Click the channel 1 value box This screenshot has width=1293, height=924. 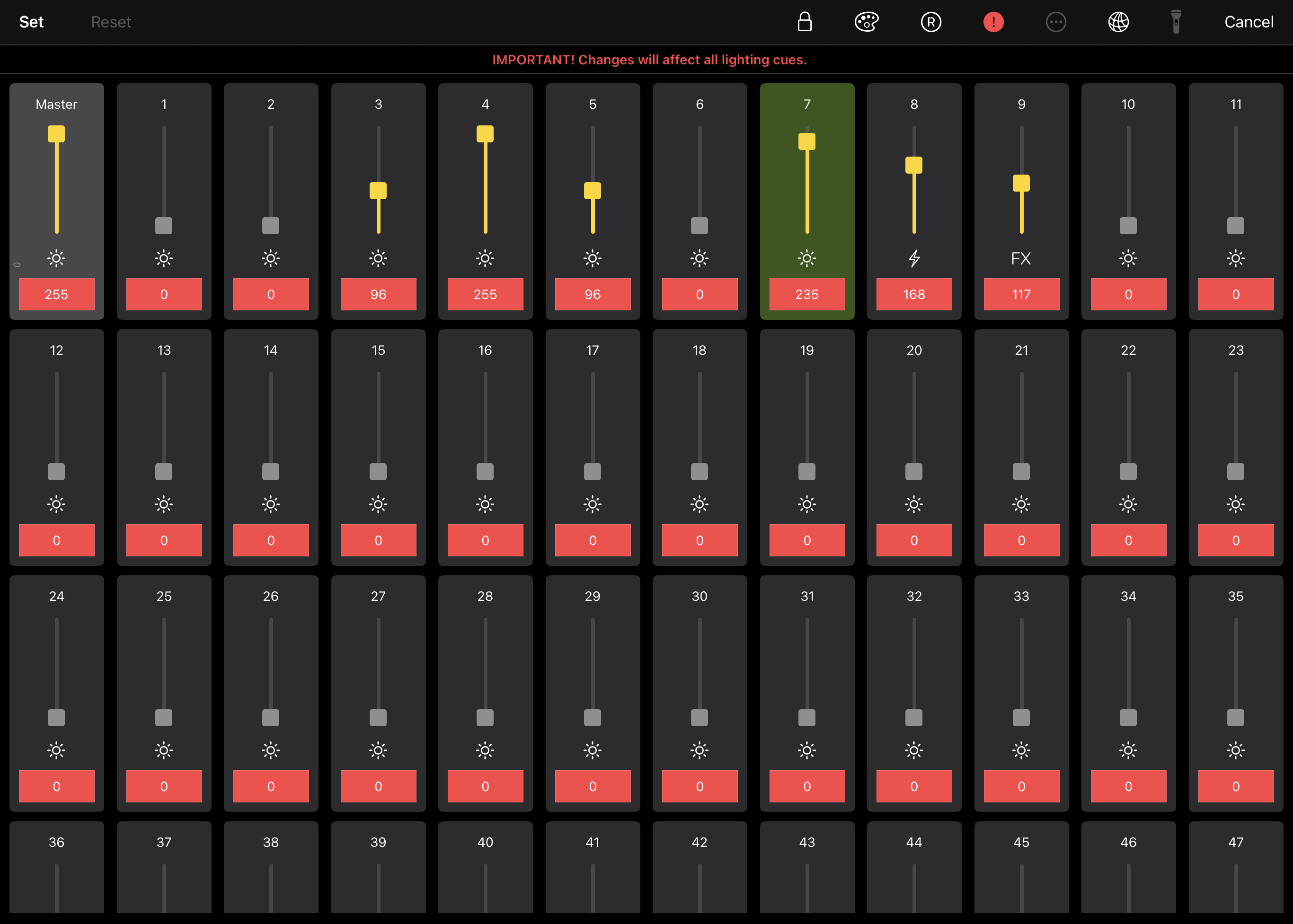pos(163,294)
